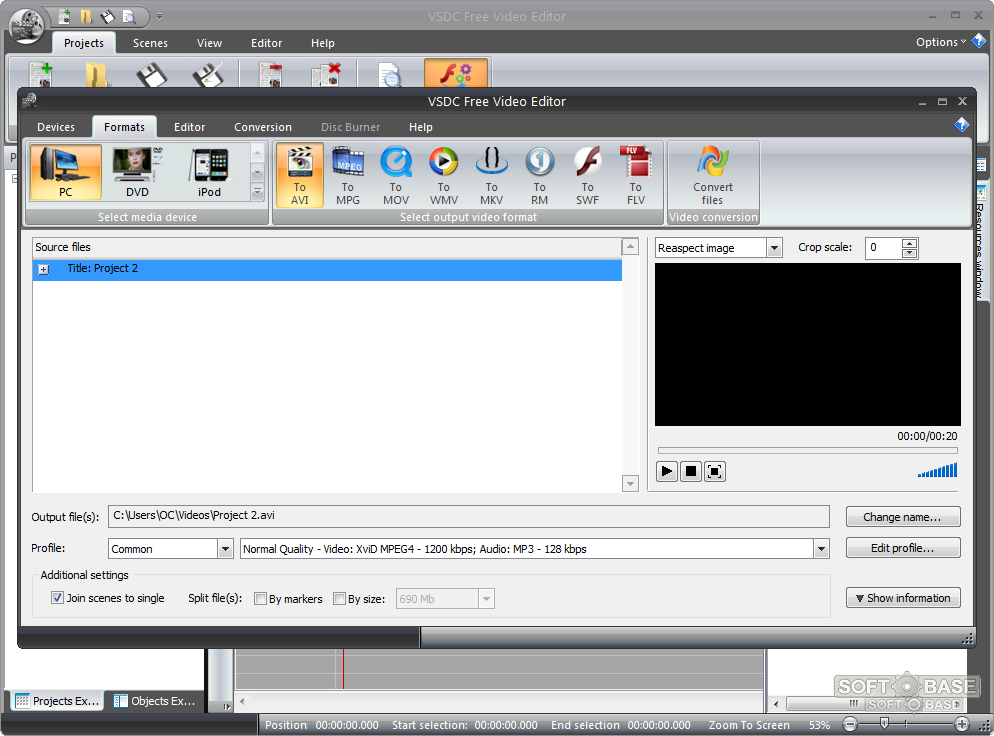The width and height of the screenshot is (994, 736).
Task: Open quick access toolbar customize arrow
Action: click(x=160, y=16)
